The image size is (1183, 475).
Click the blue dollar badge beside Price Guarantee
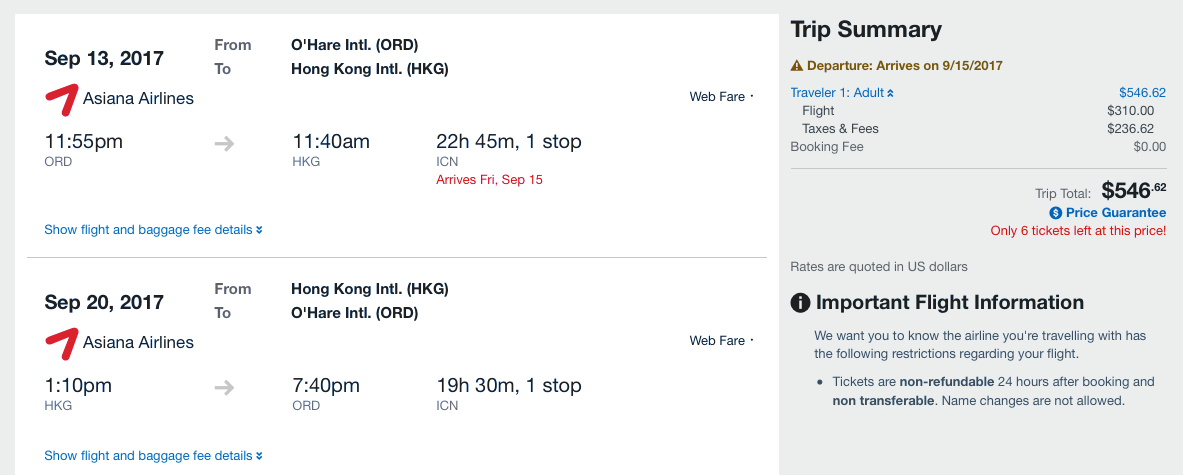(1055, 213)
